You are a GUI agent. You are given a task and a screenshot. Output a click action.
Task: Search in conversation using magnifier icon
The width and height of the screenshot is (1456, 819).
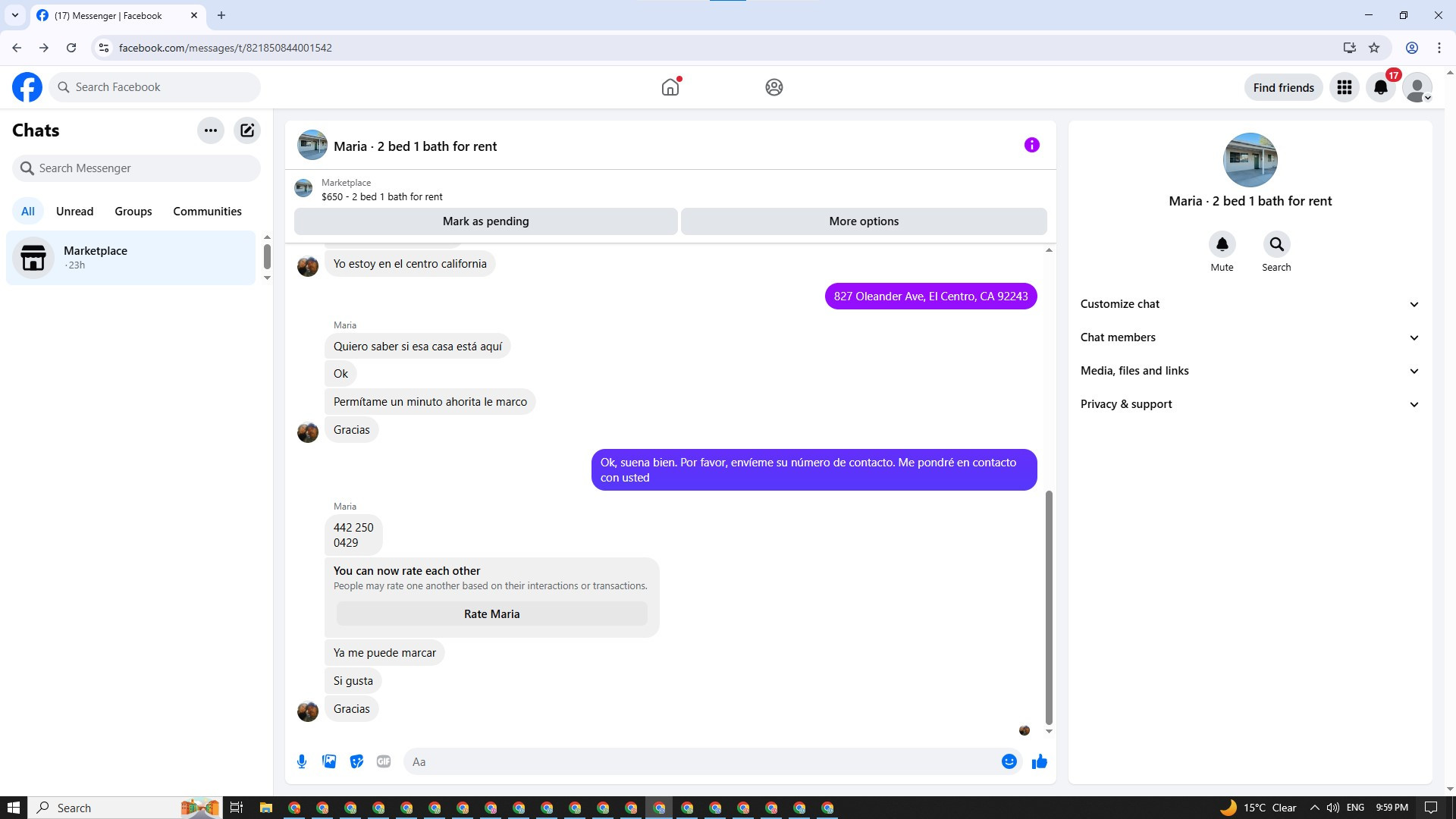[1277, 244]
